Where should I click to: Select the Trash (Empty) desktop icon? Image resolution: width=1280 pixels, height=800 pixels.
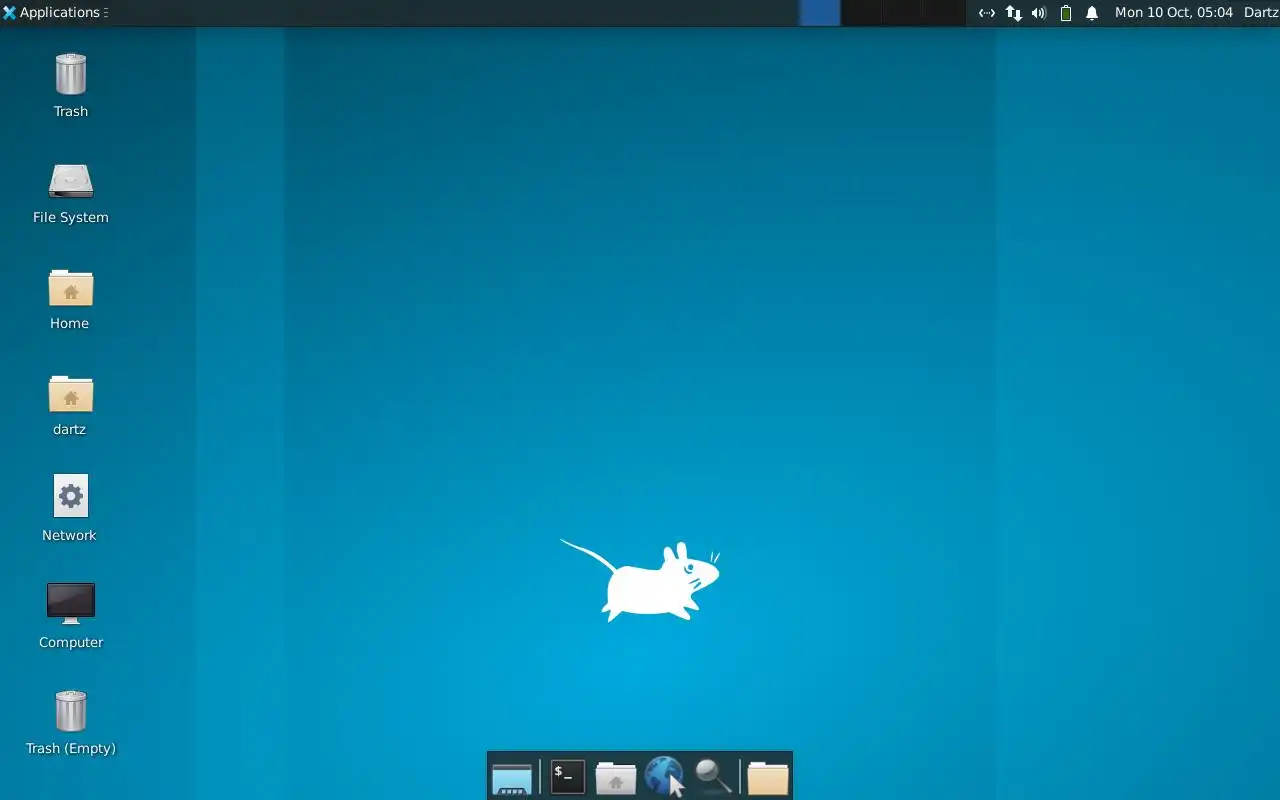71,711
